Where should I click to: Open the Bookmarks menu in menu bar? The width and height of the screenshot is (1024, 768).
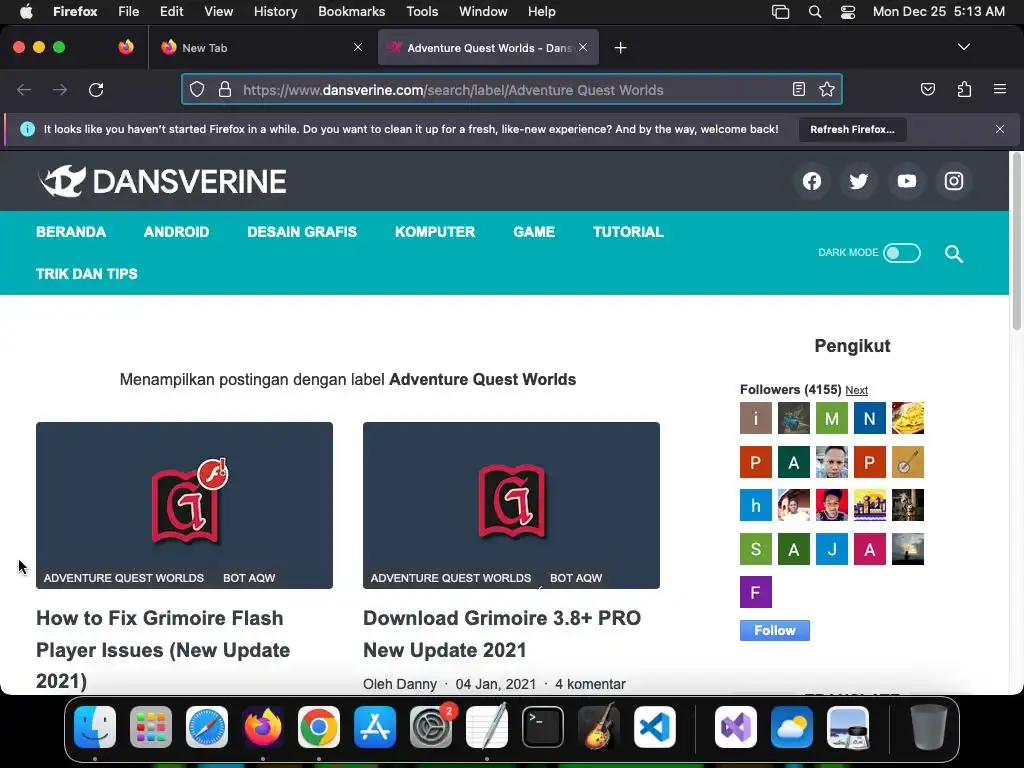click(351, 11)
